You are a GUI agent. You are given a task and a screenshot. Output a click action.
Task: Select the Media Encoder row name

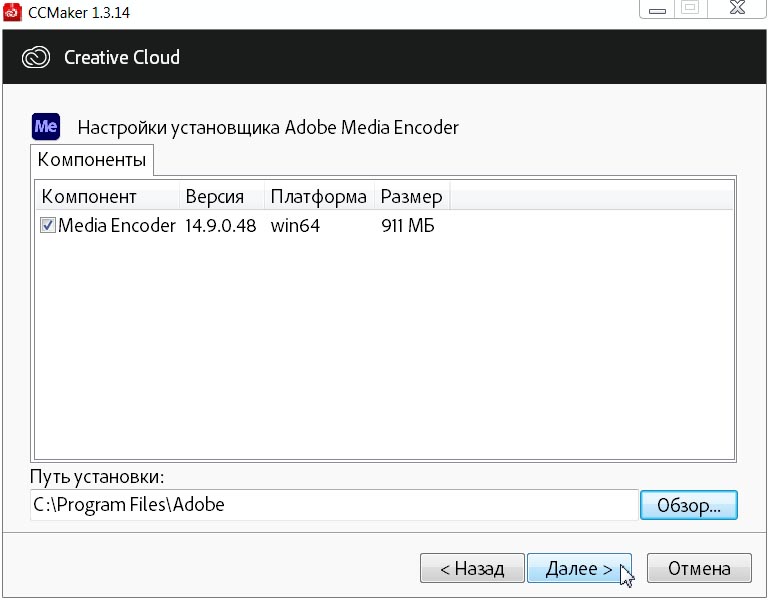117,226
